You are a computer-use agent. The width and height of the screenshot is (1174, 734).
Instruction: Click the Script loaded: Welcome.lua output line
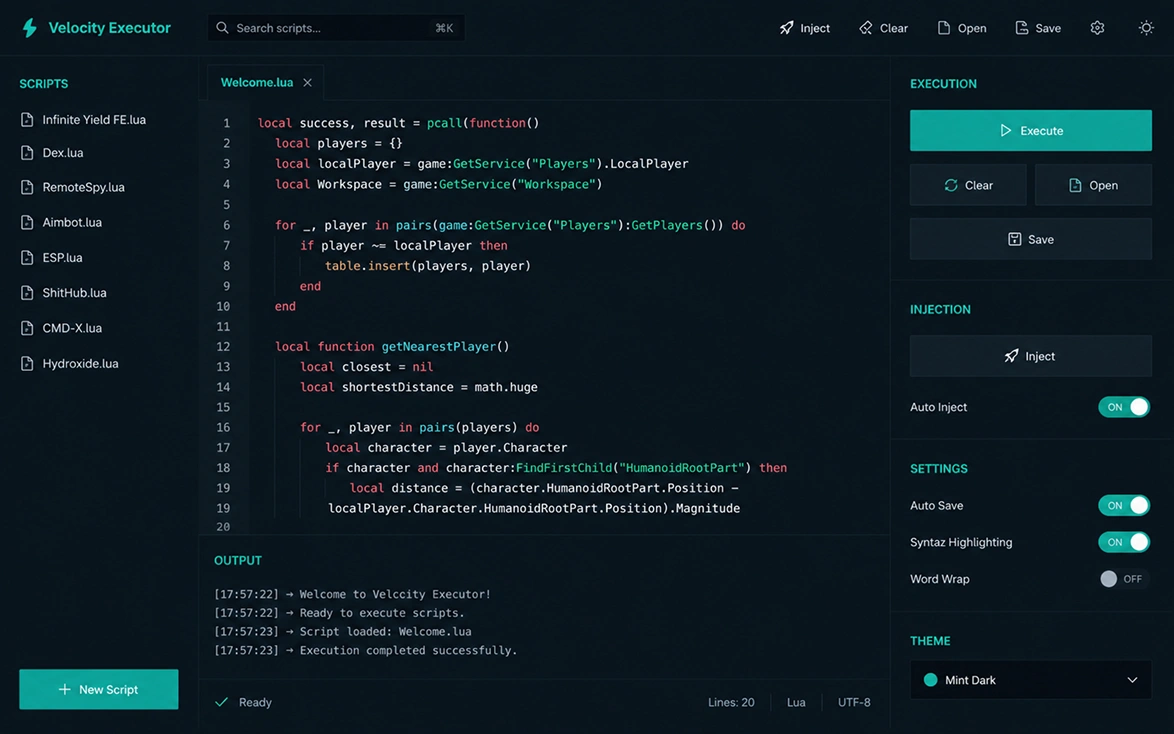point(343,631)
